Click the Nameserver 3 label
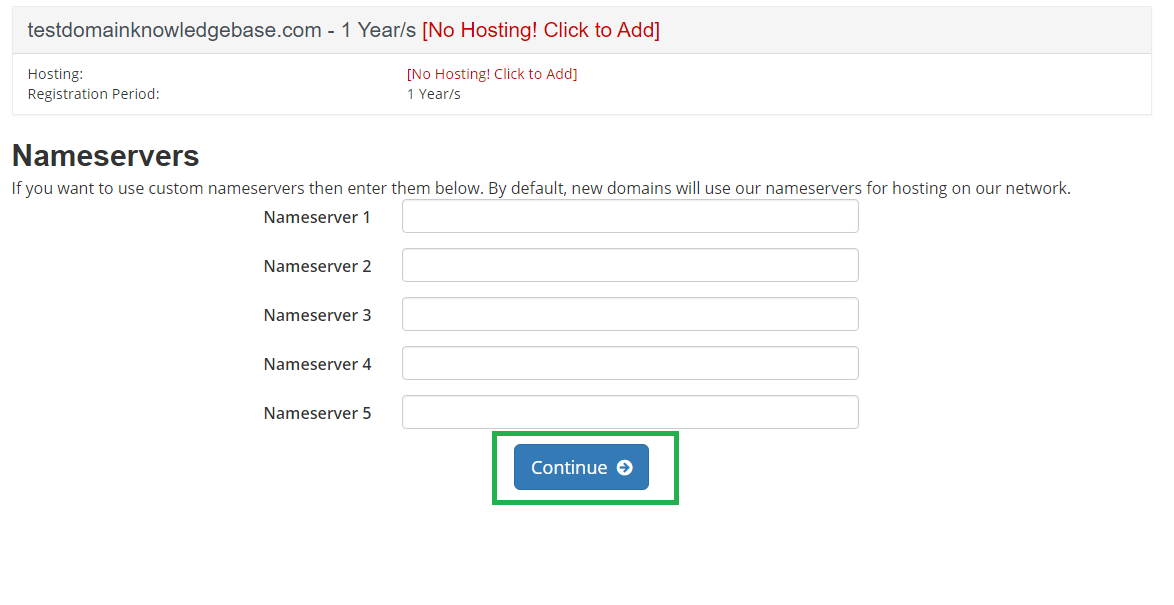Screen dimensions: 1174x605 pyautogui.click(x=317, y=315)
